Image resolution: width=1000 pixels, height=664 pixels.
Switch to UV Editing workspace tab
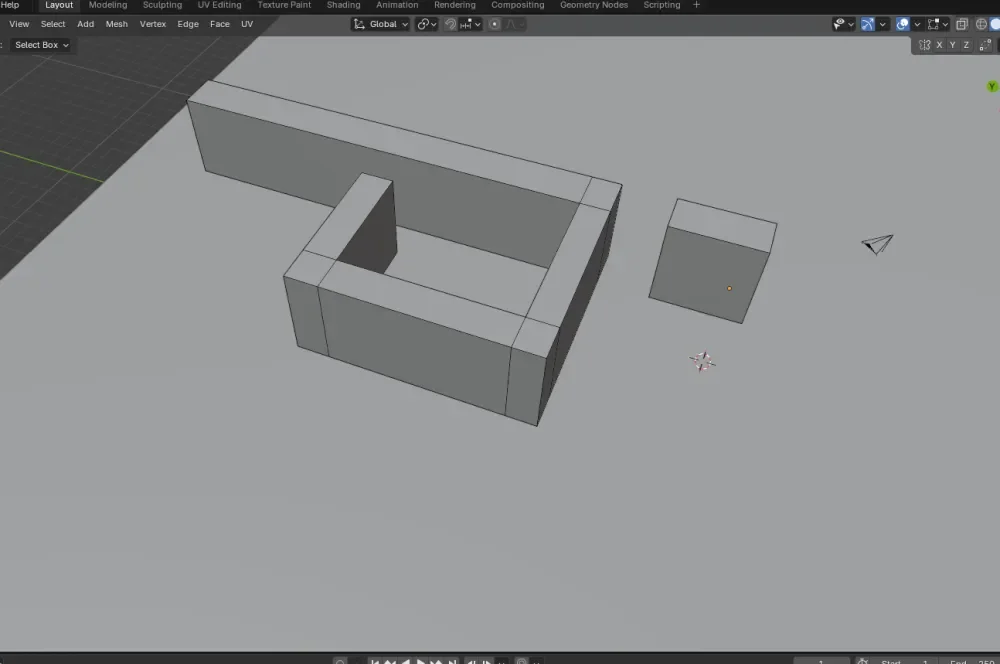(219, 4)
